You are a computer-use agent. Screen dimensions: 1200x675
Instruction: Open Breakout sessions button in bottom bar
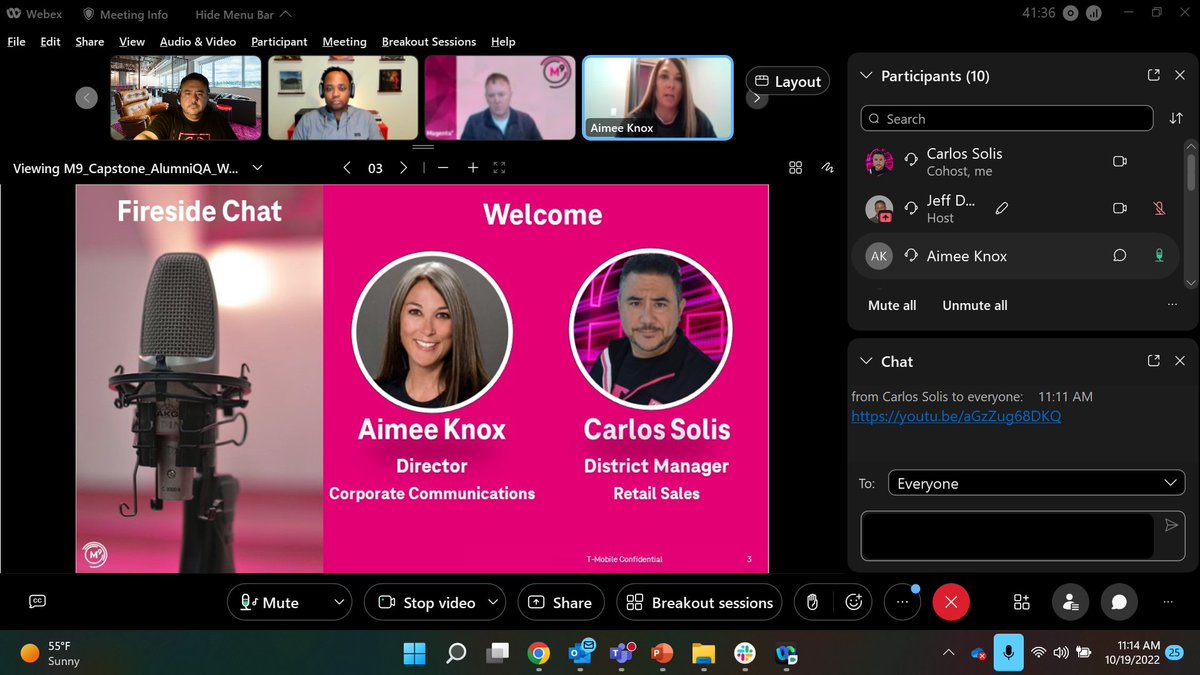699,602
